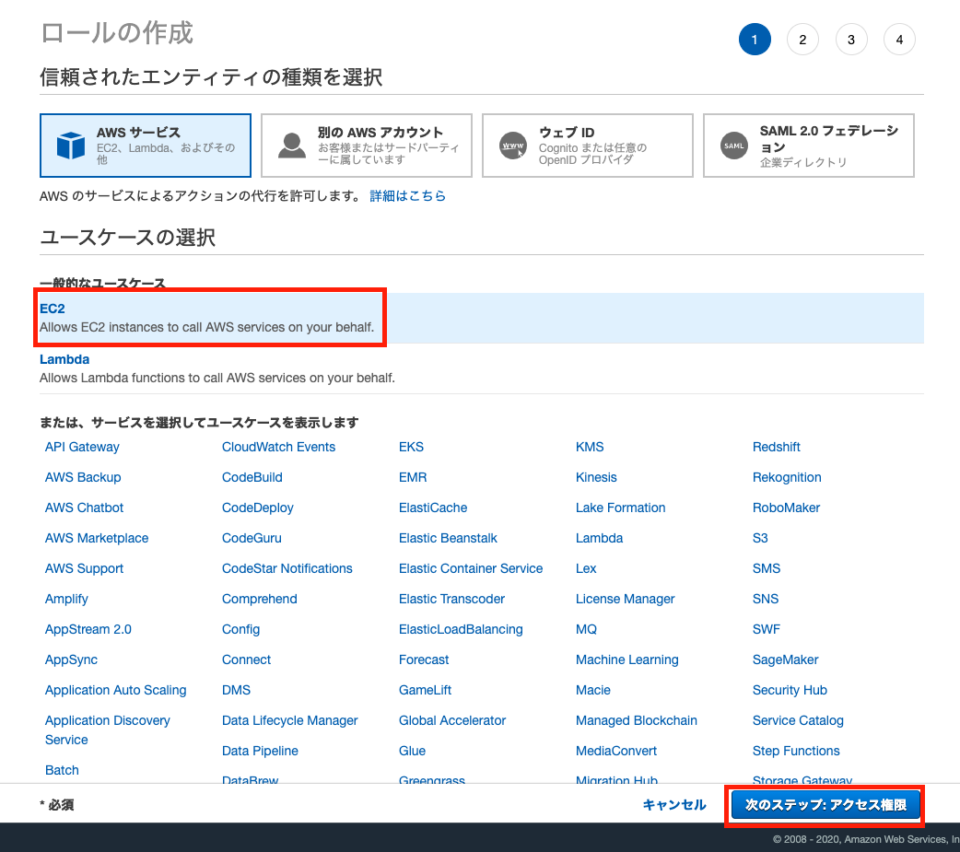Select CodeStar Notifications service
This screenshot has width=960, height=852.
287,569
